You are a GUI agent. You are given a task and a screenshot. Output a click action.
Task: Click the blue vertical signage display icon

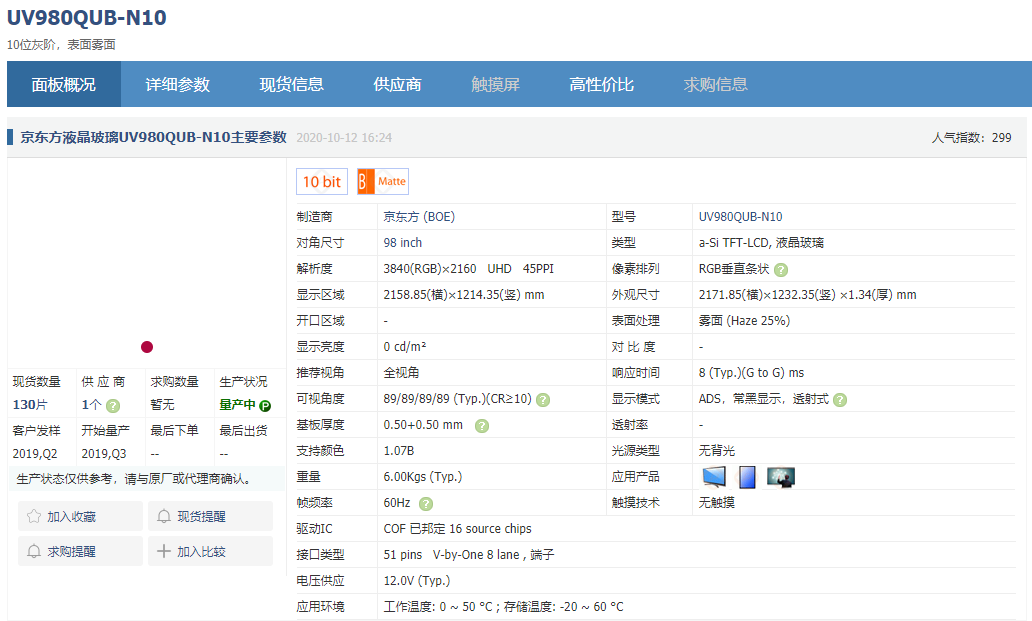(747, 477)
